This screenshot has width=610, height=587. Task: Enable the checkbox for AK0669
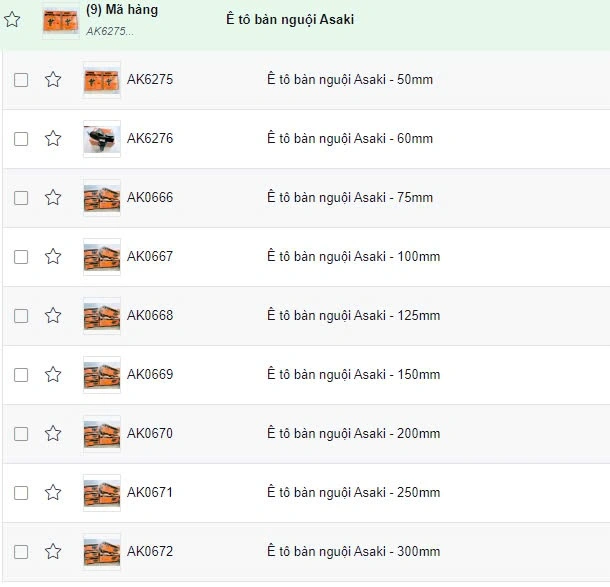(x=21, y=375)
